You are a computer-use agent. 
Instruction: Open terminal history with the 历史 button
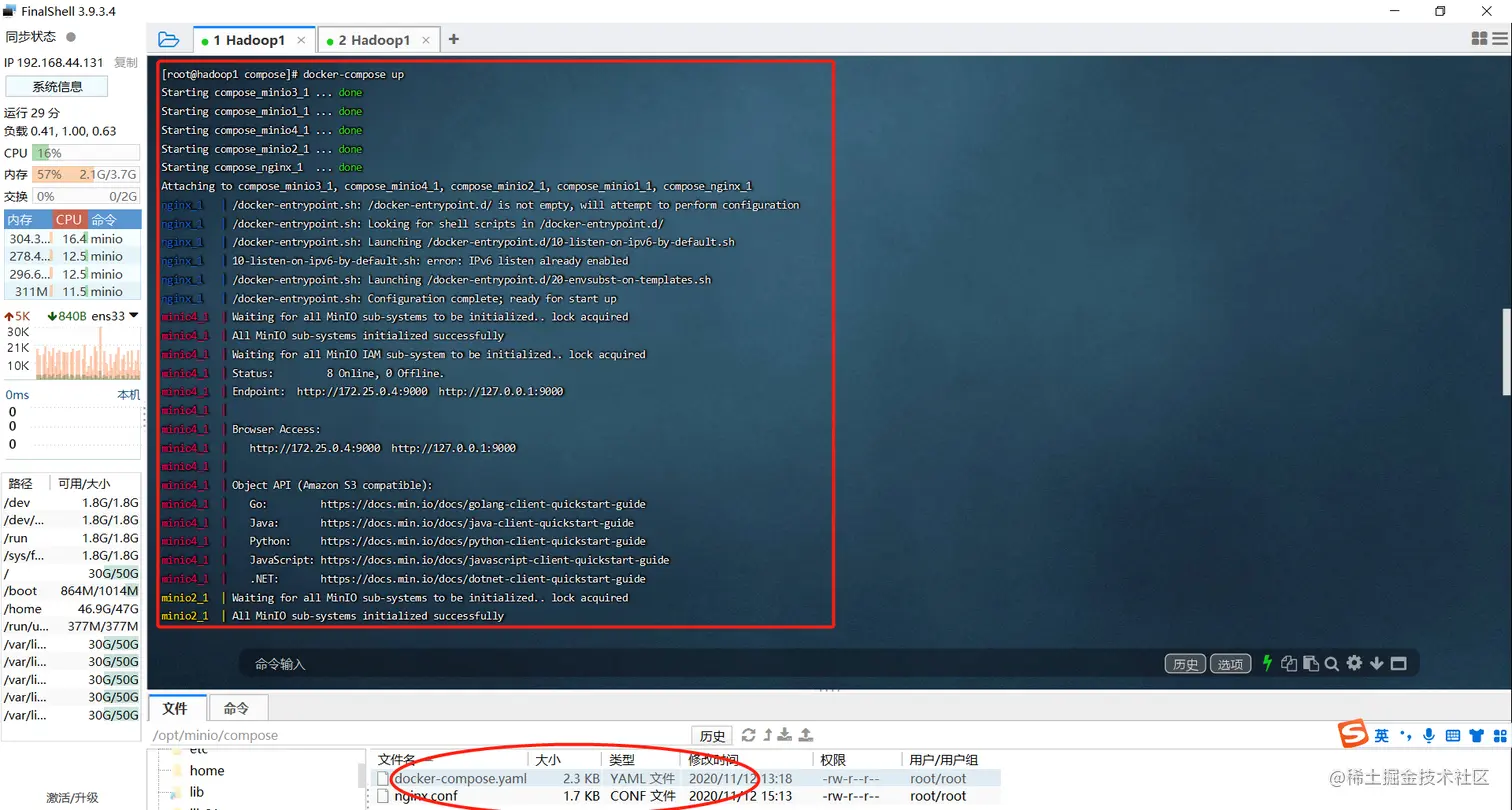(1185, 662)
